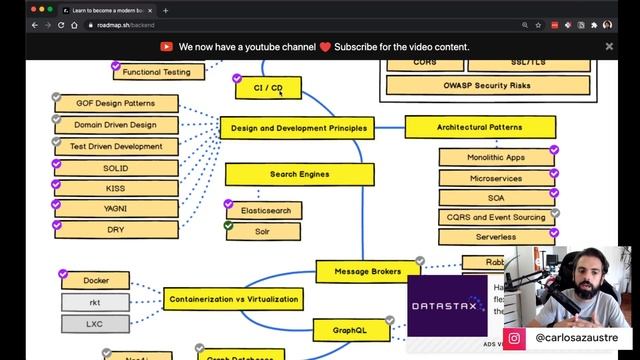The height and width of the screenshot is (360, 640).
Task: Reload the roadmap.sh page
Action: pos(61,25)
